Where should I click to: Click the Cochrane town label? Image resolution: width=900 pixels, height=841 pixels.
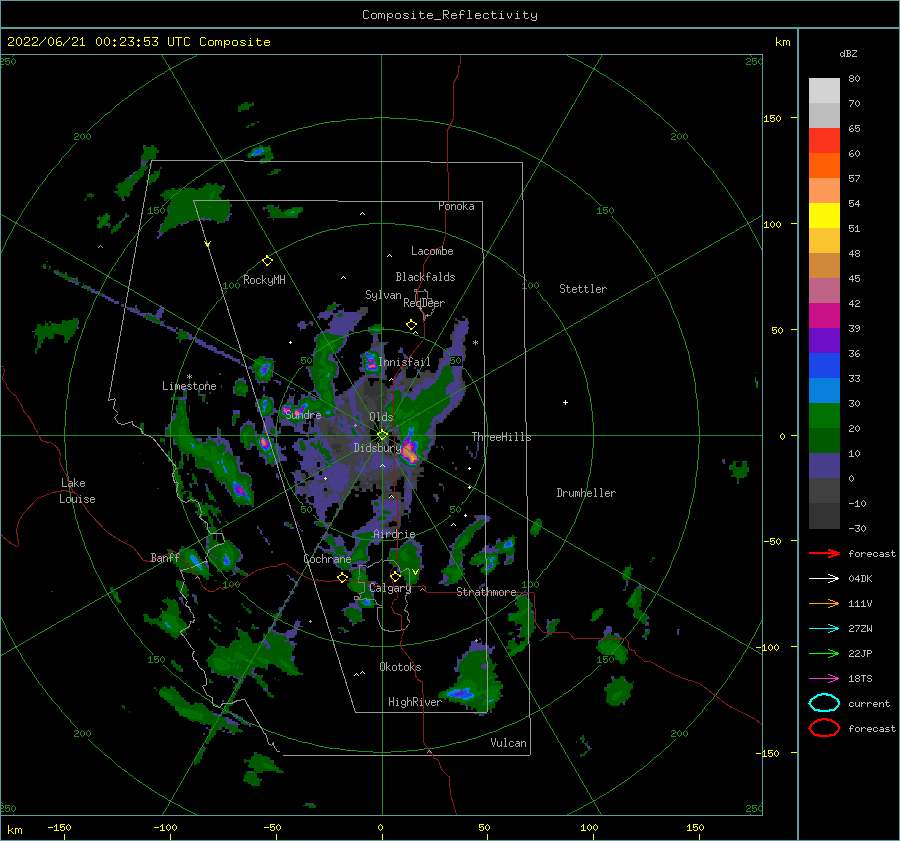point(327,559)
